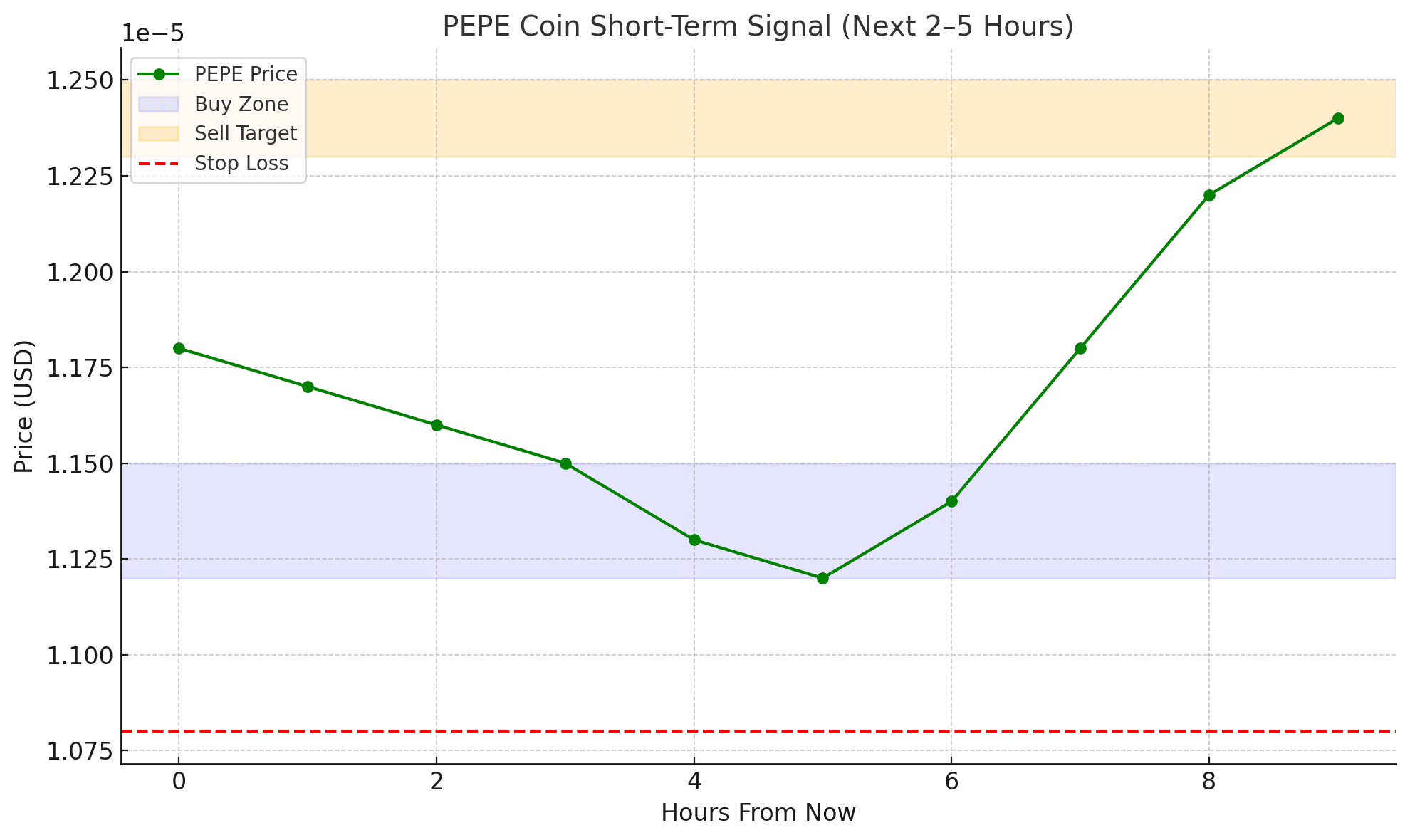Click the "Hours From Now" x-axis label

click(758, 812)
